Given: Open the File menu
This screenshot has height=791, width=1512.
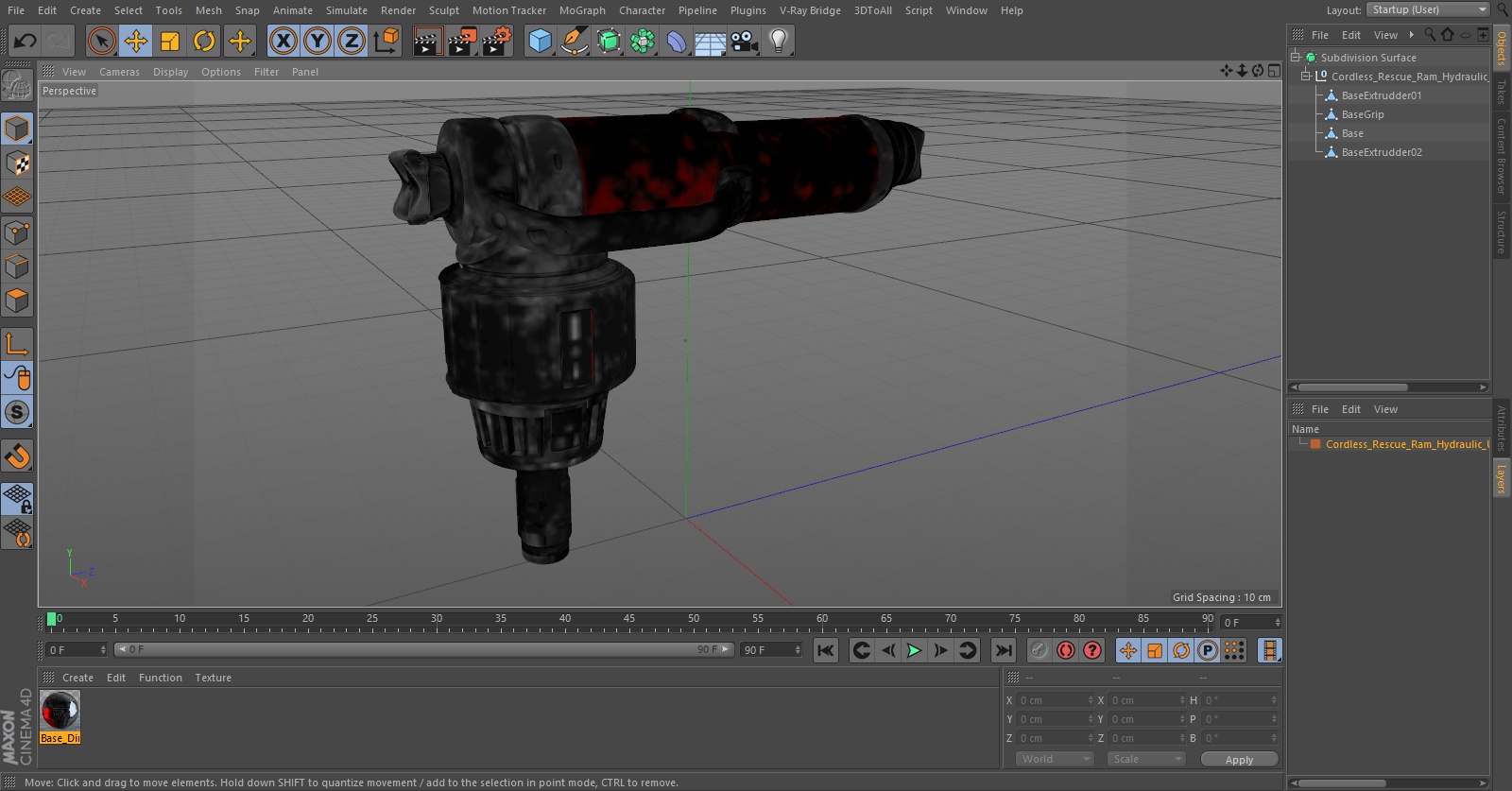Looking at the screenshot, I should [16, 10].
